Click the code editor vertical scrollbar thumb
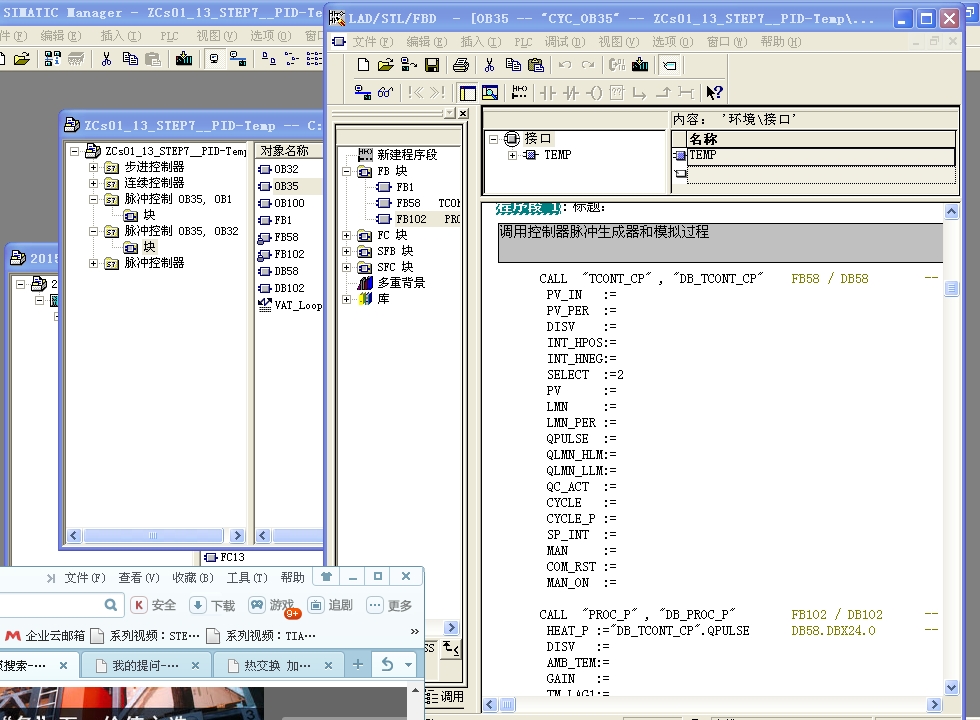The width and height of the screenshot is (980, 720). pyautogui.click(x=951, y=288)
